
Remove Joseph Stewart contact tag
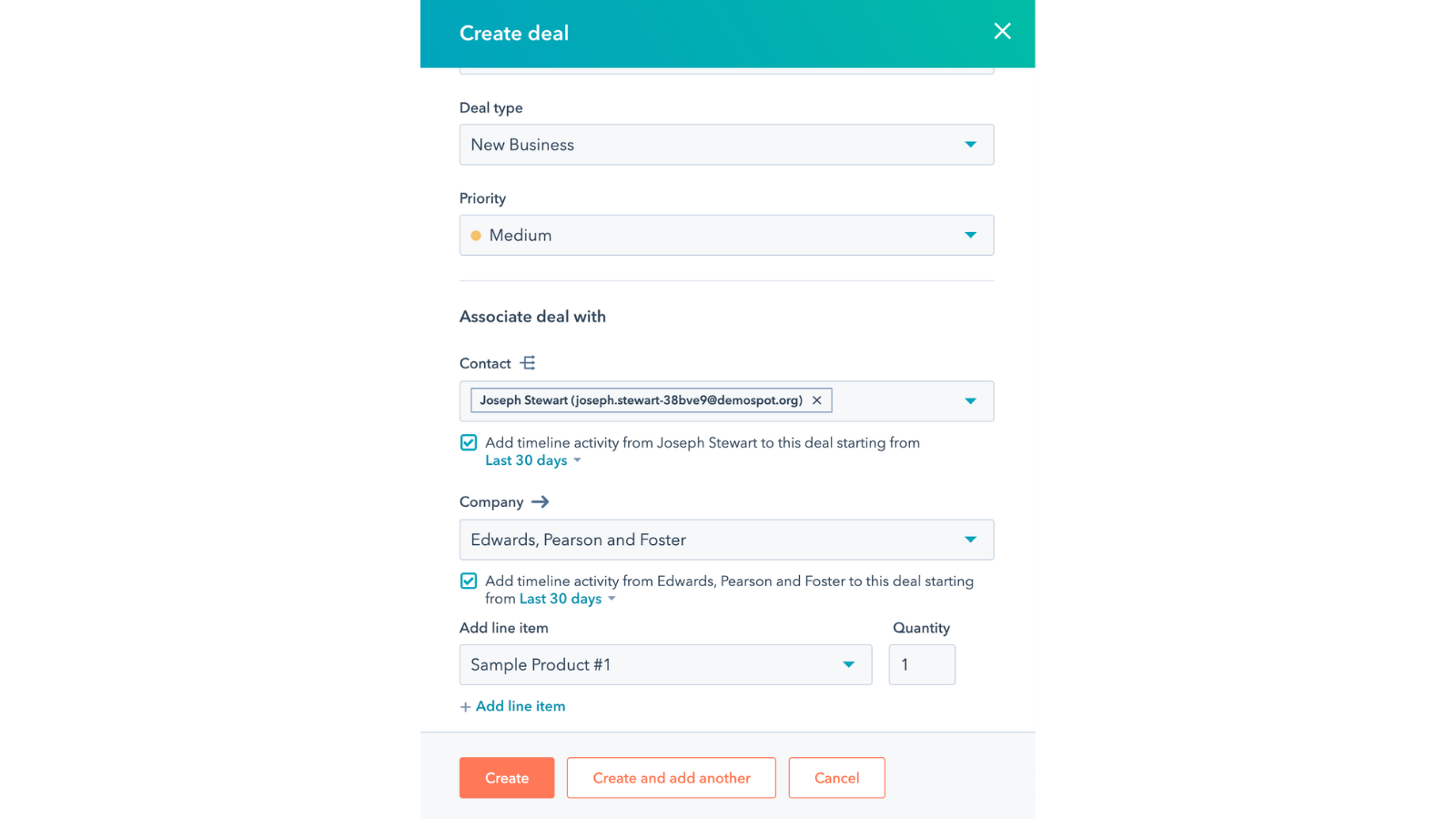[817, 400]
